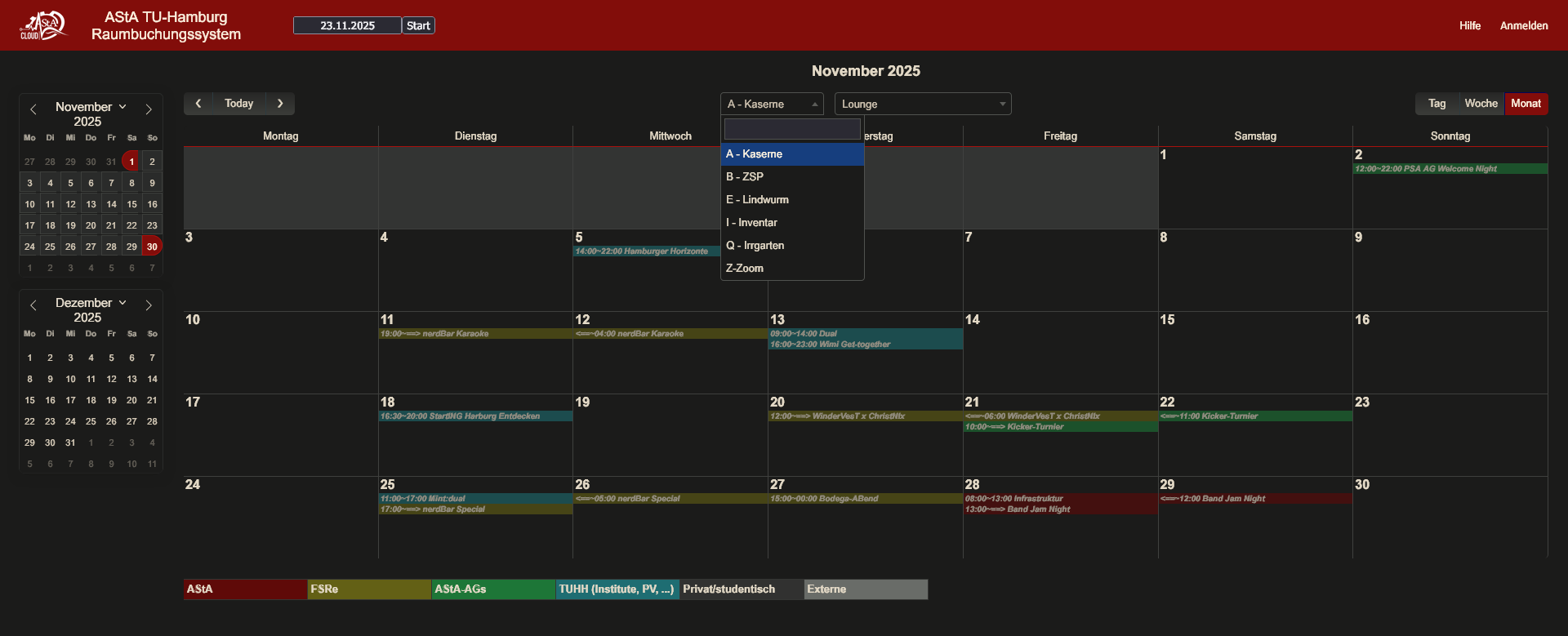Click the AStA-AGs green legend swatch
Image resolution: width=1568 pixels, height=636 pixels.
click(x=492, y=589)
